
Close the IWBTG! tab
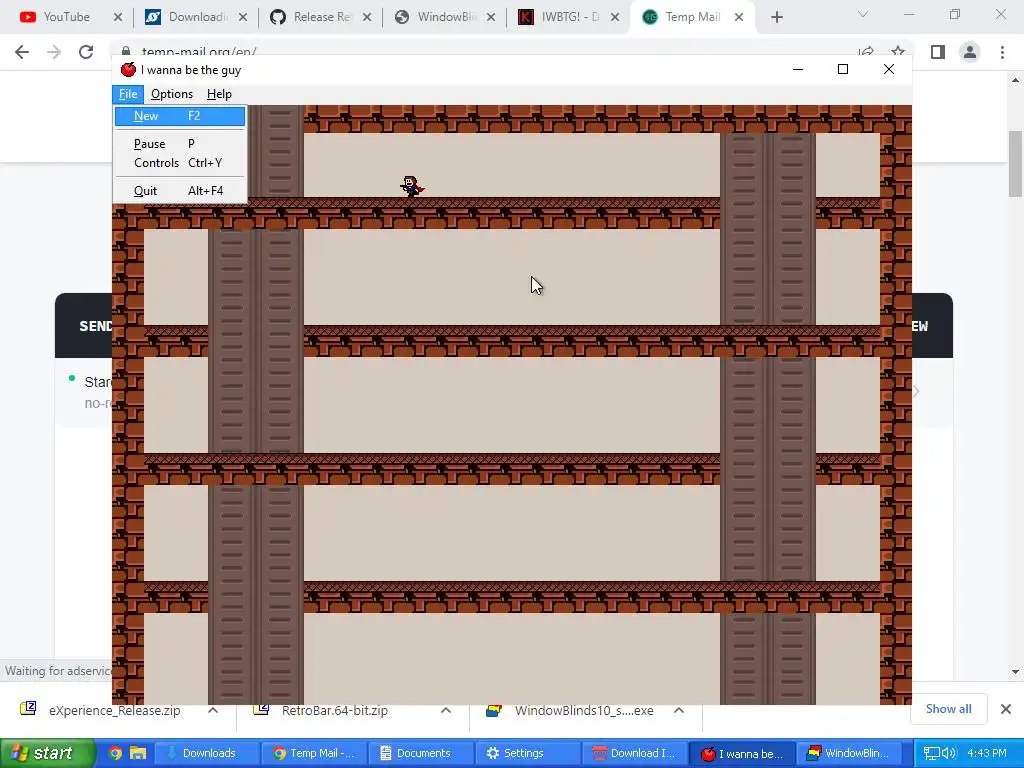[x=615, y=17]
